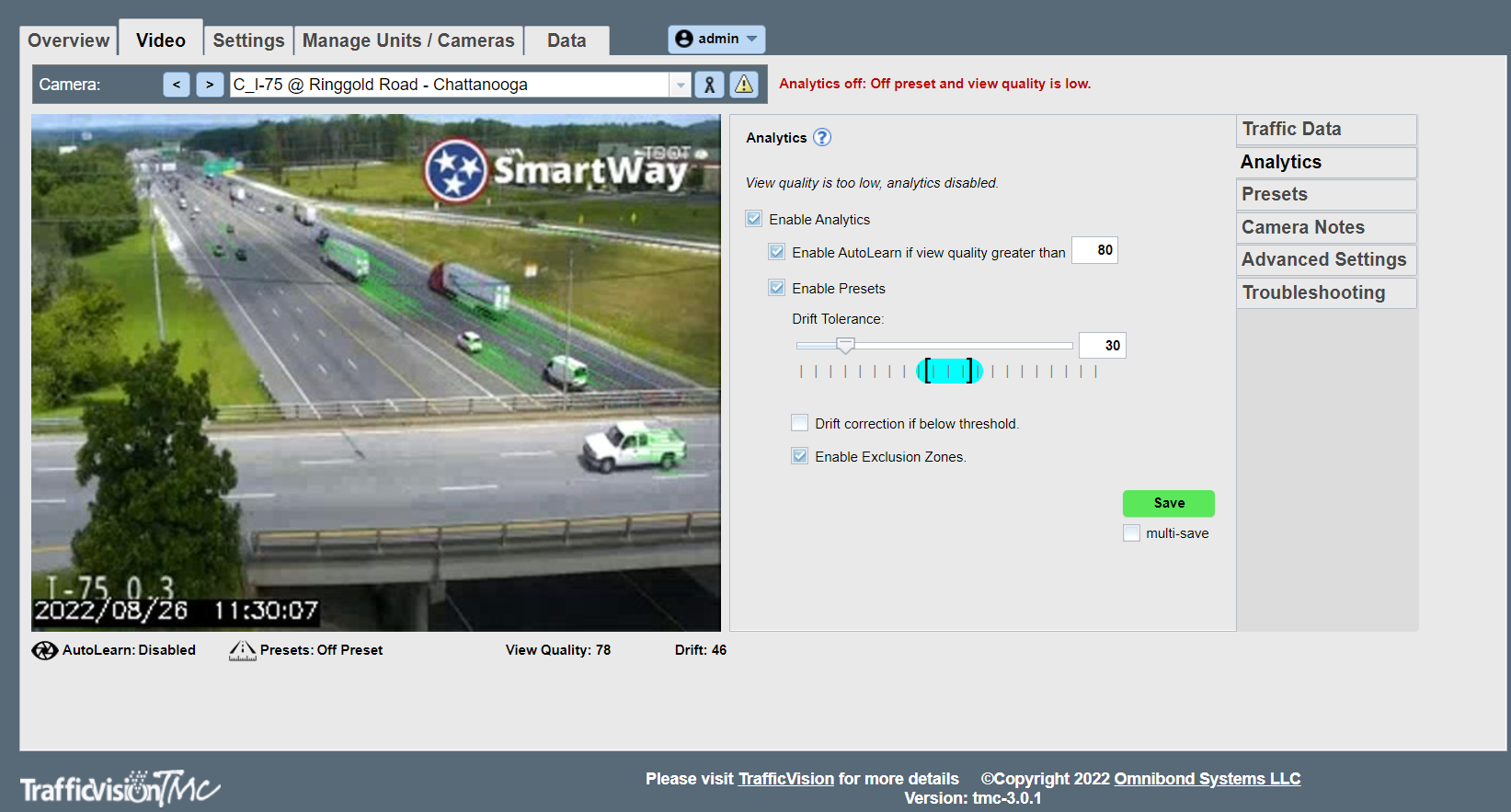Click the admin user avatar icon
Image resolution: width=1511 pixels, height=812 pixels.
pos(684,39)
